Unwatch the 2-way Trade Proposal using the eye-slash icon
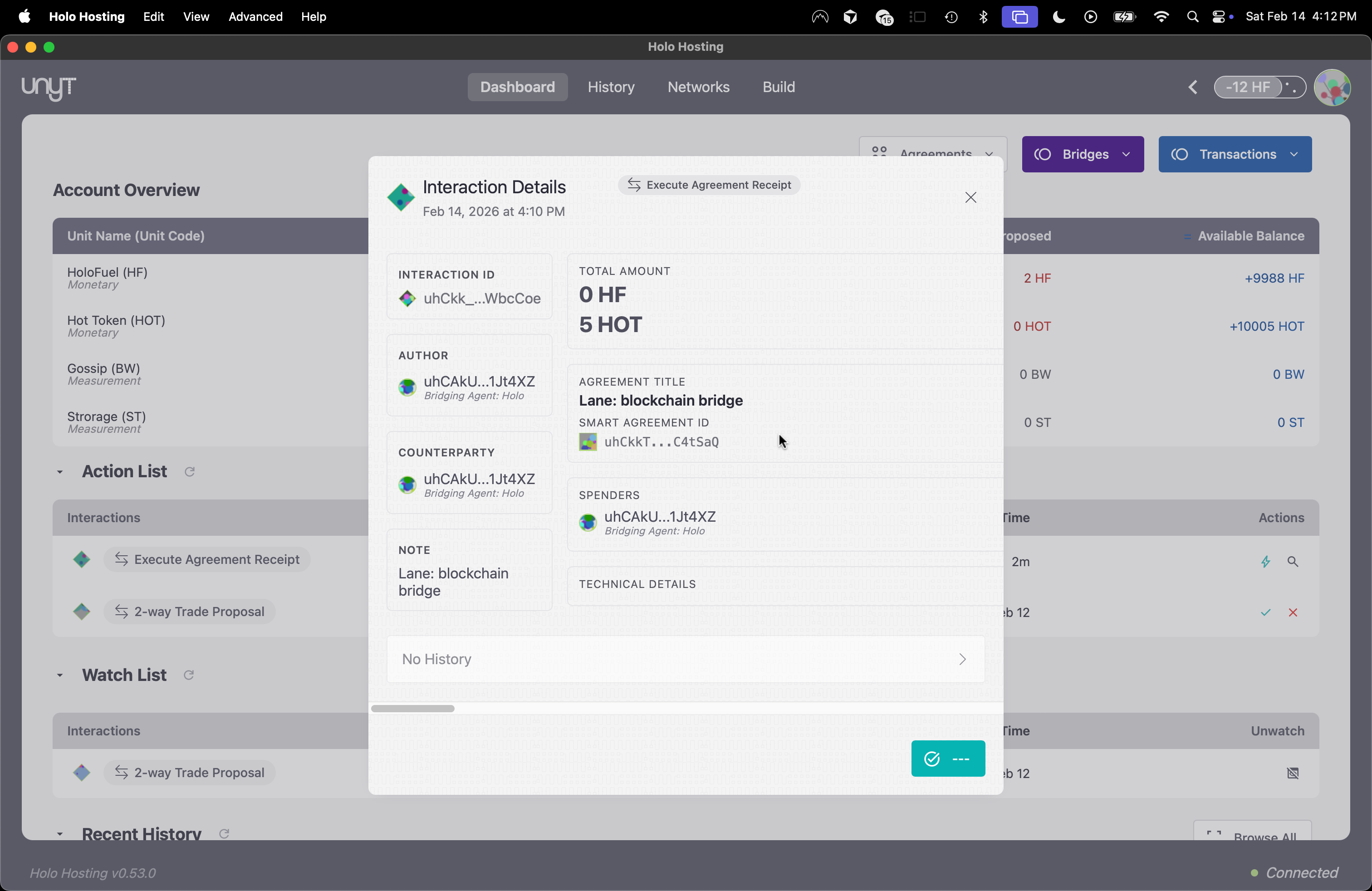Screen dimensions: 1372x891 coord(1294,773)
